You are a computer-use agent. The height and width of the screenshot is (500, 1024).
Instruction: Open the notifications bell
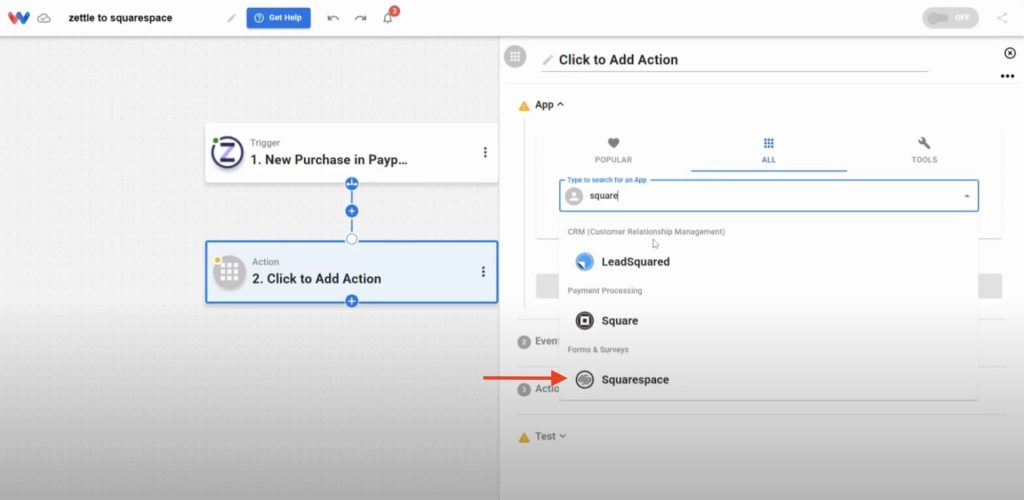(388, 18)
